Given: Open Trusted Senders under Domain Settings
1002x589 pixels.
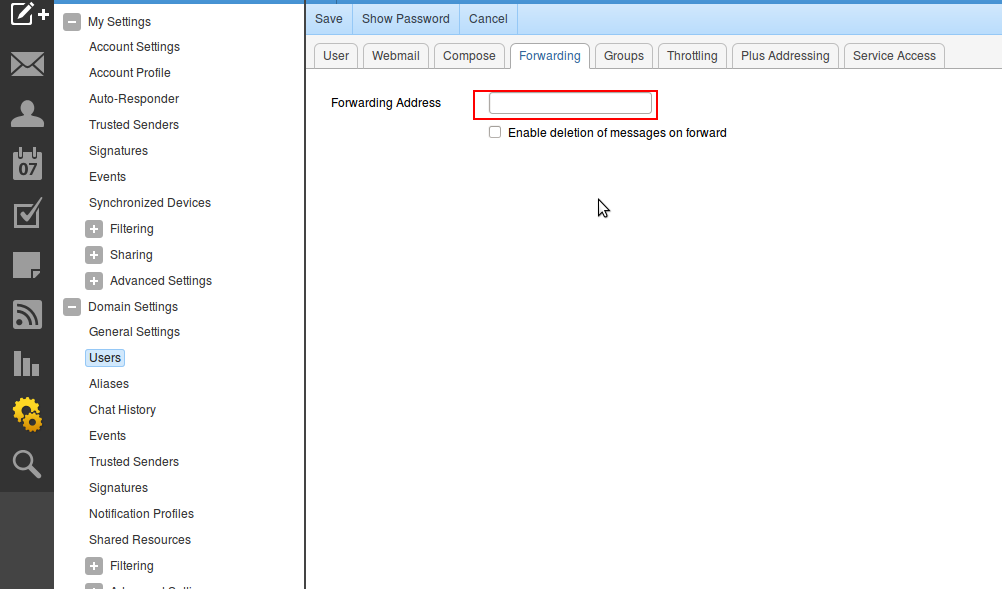Looking at the screenshot, I should (x=134, y=462).
